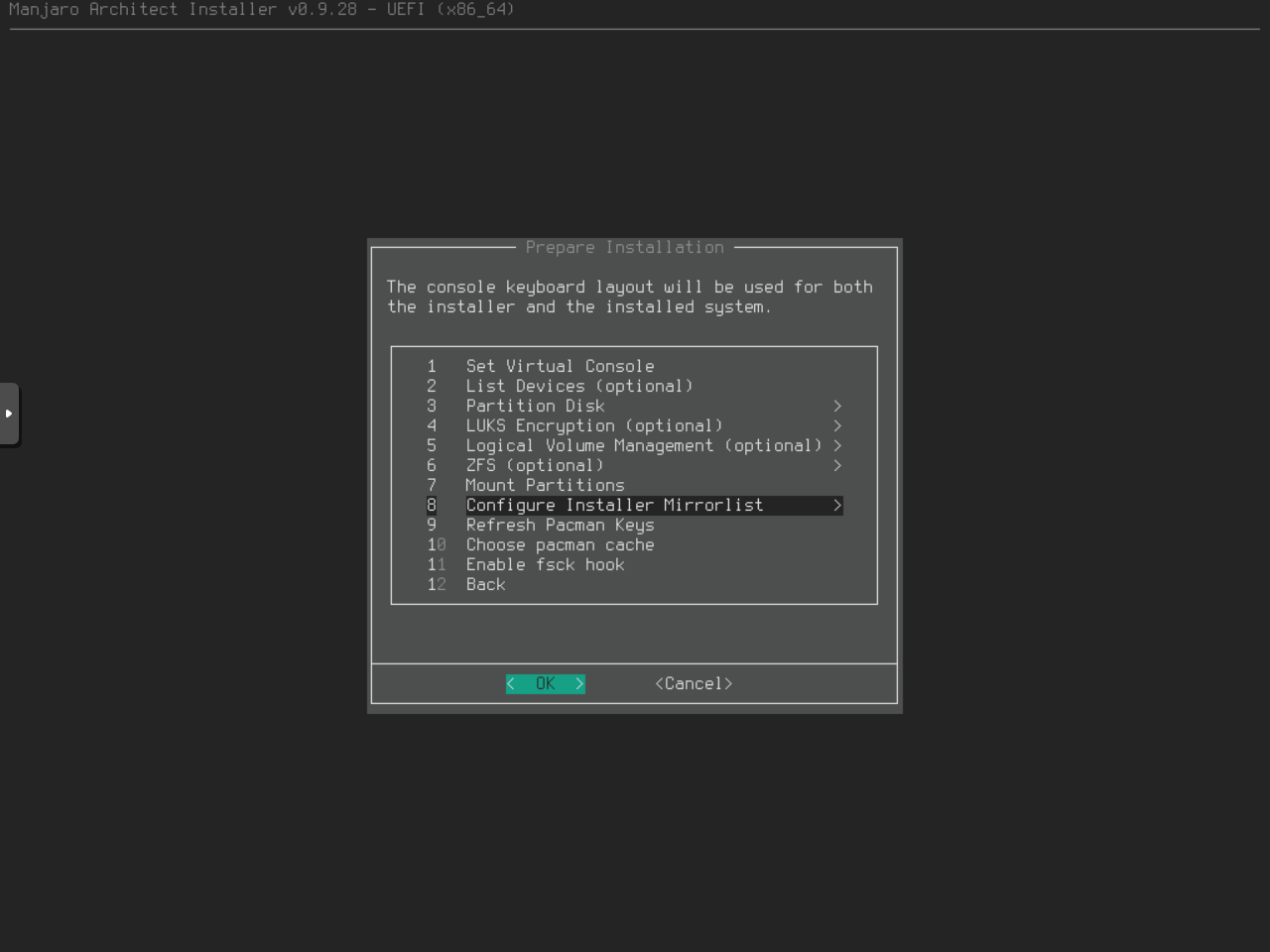
Task: Click the arrow next to ZFS
Action: pyautogui.click(x=837, y=465)
